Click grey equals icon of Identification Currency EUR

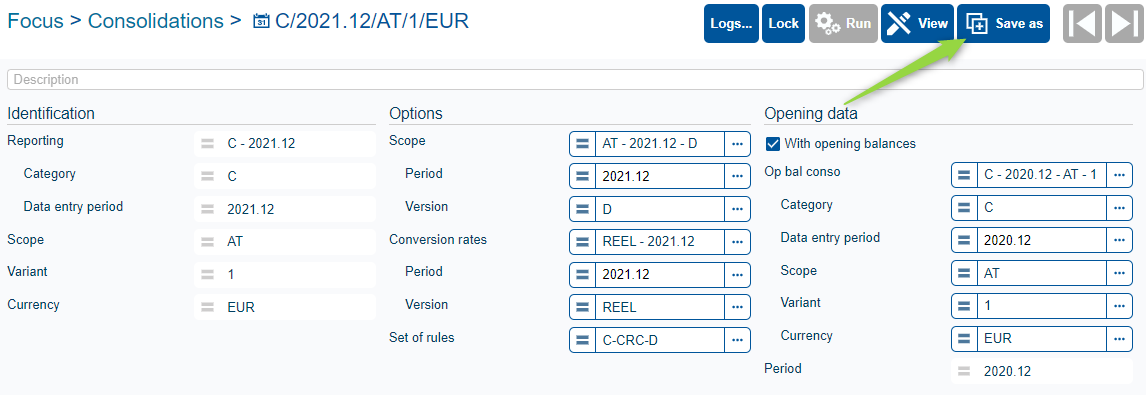(208, 307)
